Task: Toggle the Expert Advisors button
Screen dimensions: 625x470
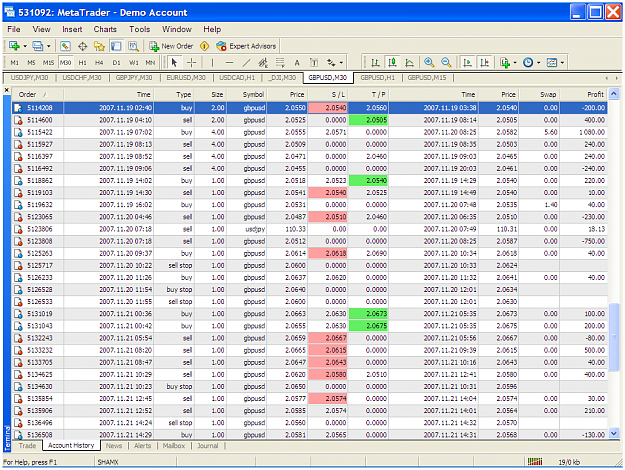Action: coord(246,46)
